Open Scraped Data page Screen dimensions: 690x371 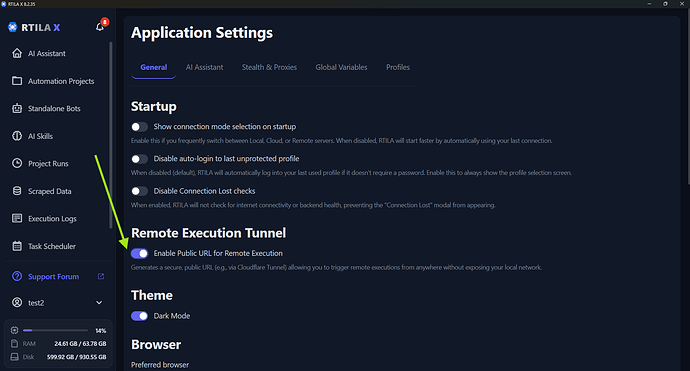(x=50, y=191)
